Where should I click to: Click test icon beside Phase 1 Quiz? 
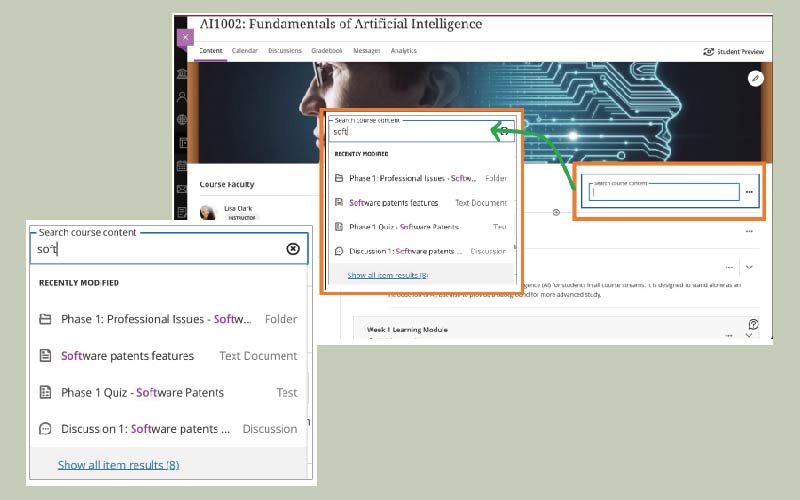[x=45, y=393]
